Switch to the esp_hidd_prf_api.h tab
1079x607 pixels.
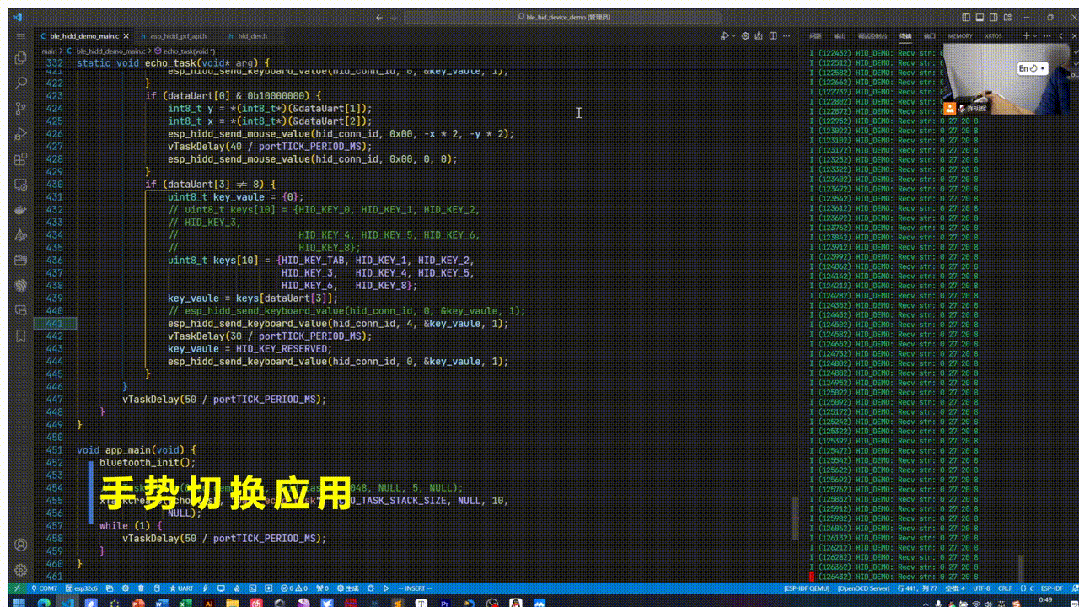(x=177, y=36)
